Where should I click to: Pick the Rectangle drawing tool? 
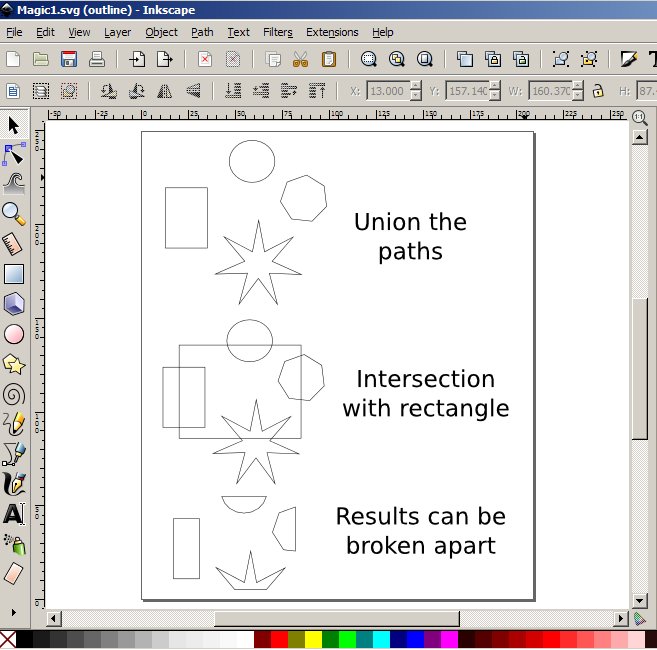(x=14, y=273)
